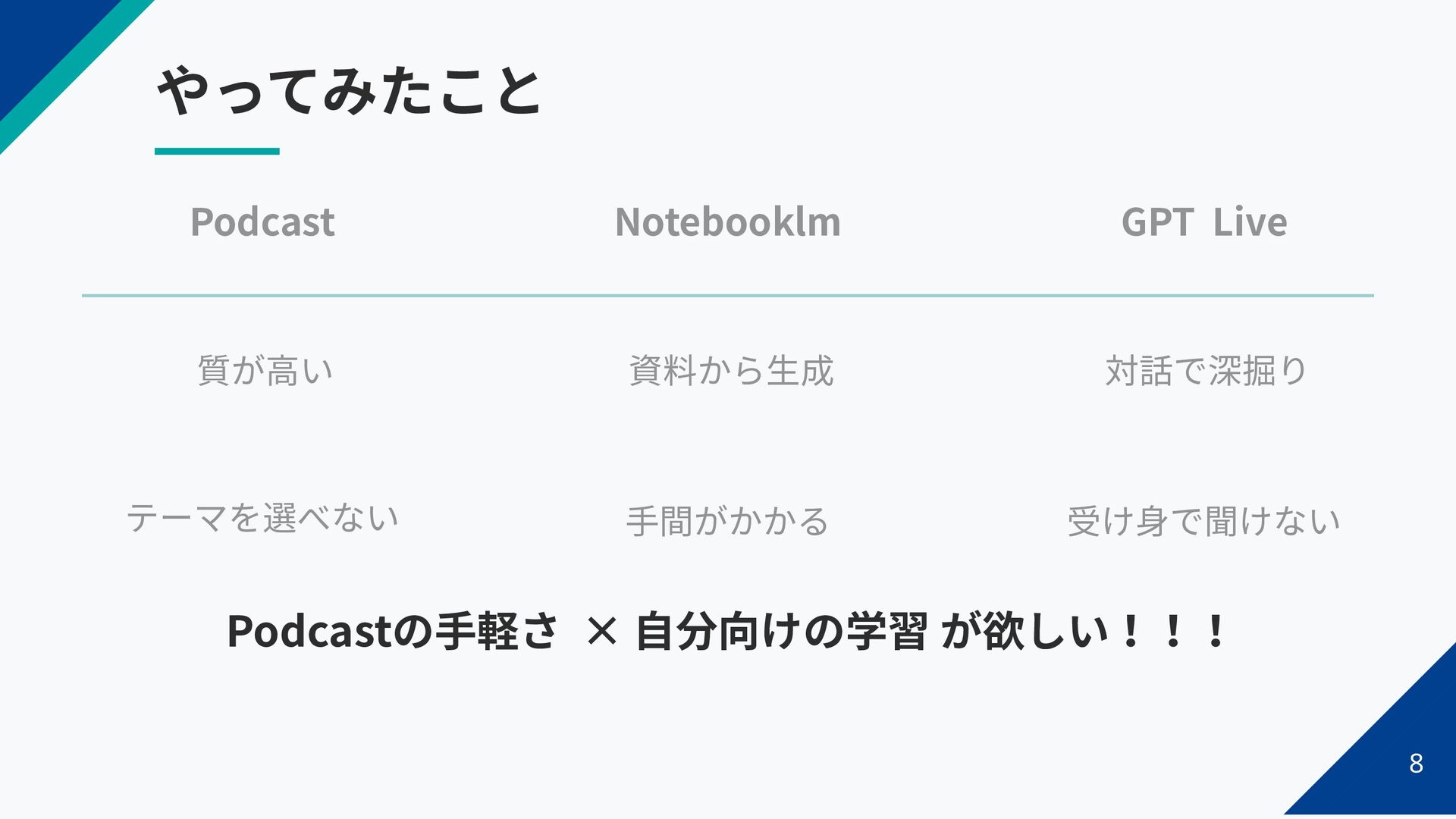Click the text 資料から生成
The width and height of the screenshot is (1456, 819).
pos(731,371)
